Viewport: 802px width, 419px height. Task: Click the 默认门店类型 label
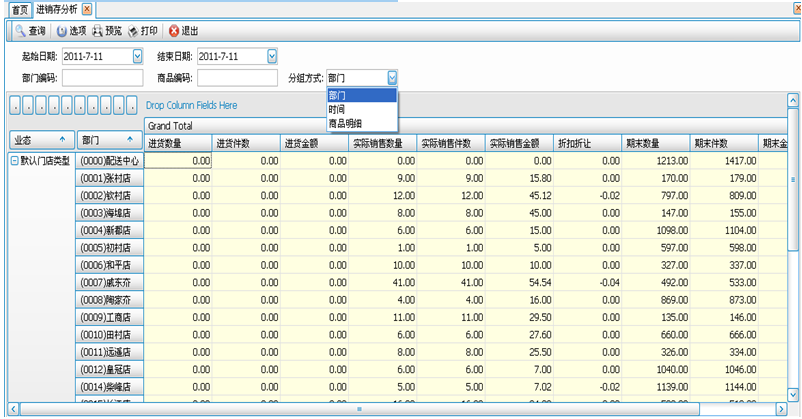pos(45,161)
